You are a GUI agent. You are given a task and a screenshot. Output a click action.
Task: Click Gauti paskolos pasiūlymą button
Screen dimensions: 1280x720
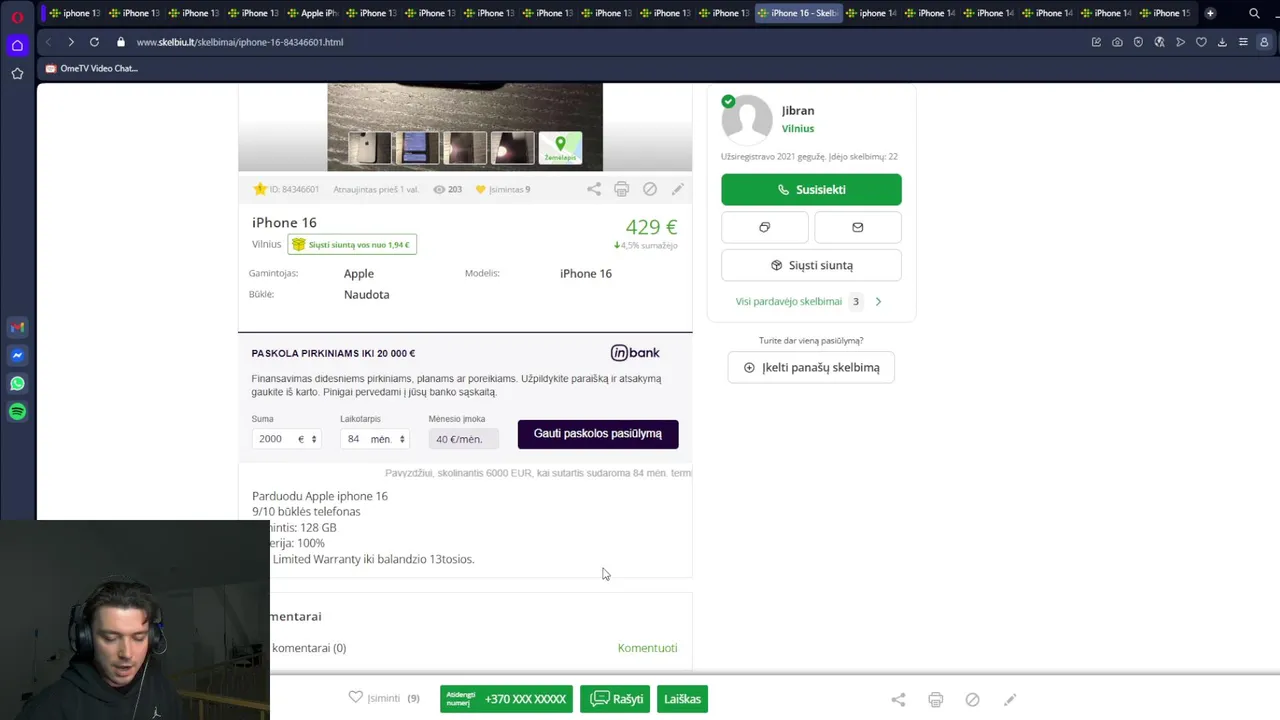[x=598, y=434]
